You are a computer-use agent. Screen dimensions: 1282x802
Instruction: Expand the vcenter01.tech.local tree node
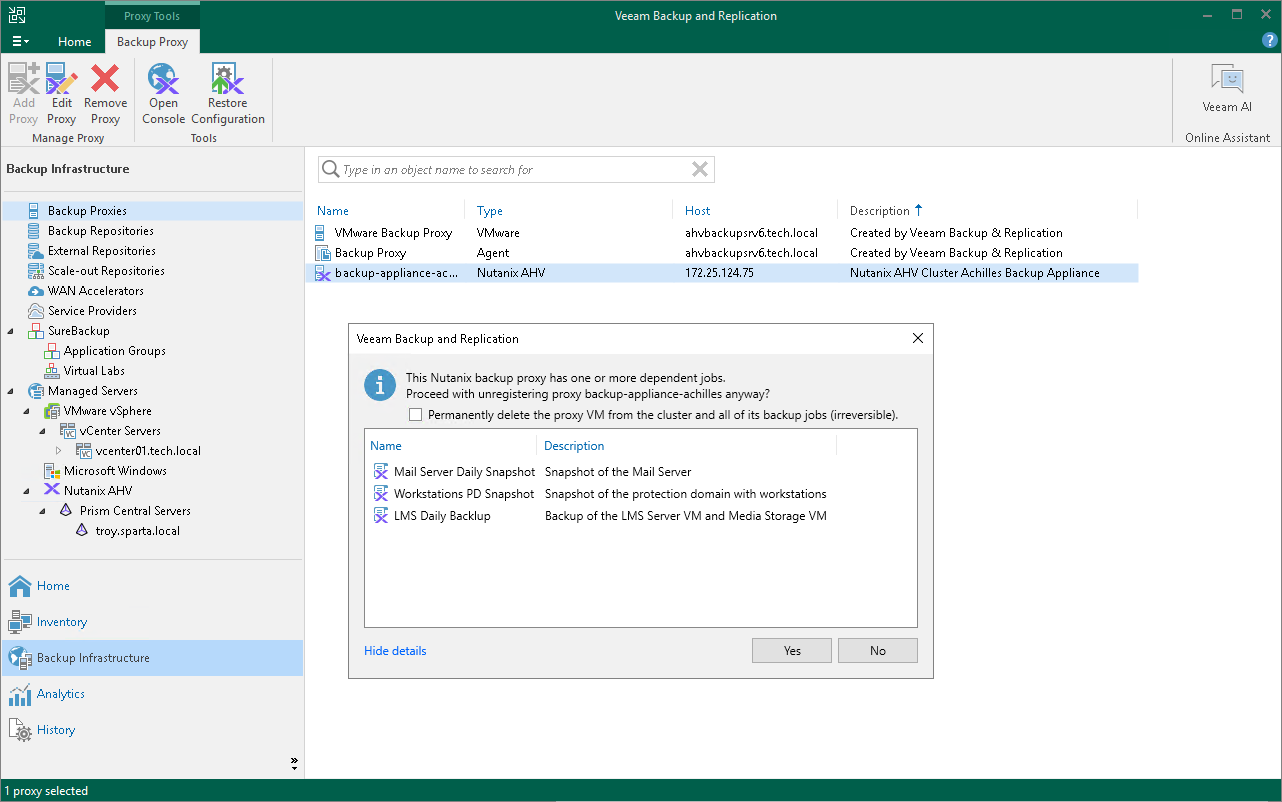click(59, 451)
